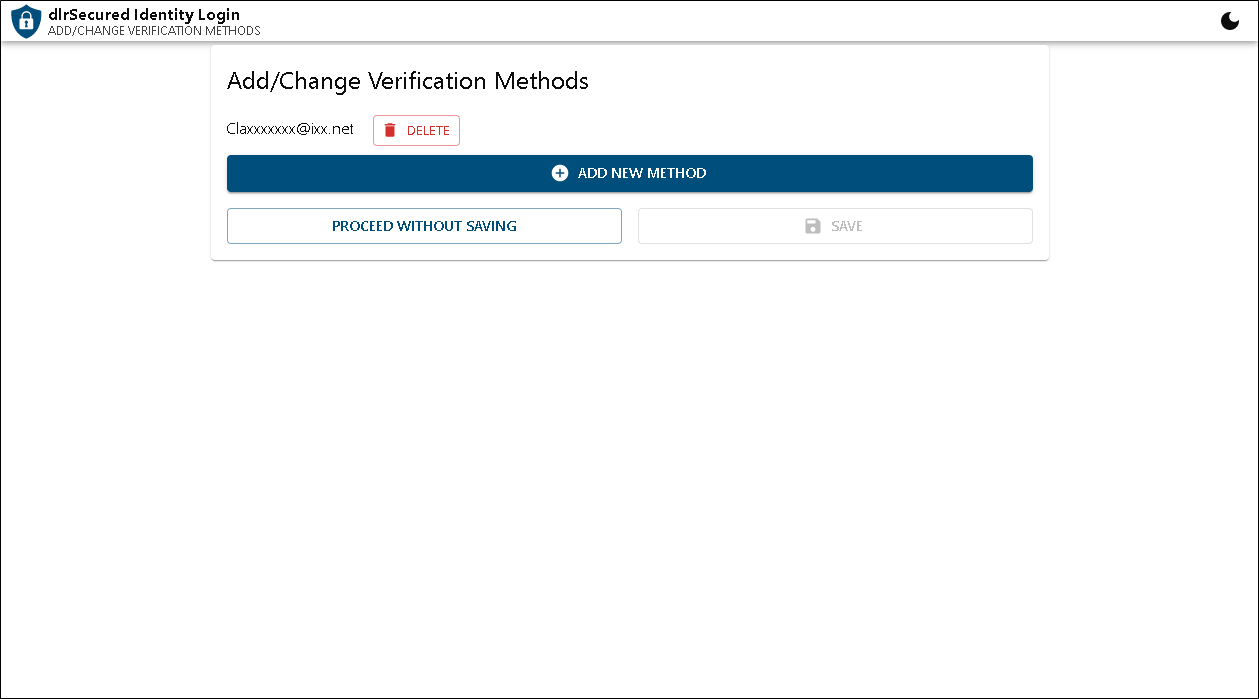Click the red DELETE text label
This screenshot has width=1259, height=699.
(x=428, y=131)
